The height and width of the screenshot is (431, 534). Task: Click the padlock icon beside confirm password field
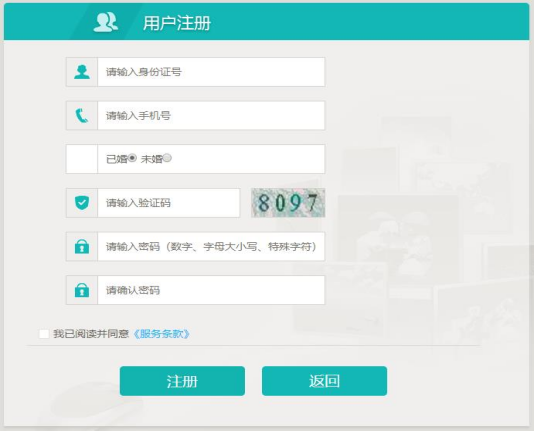(x=82, y=290)
